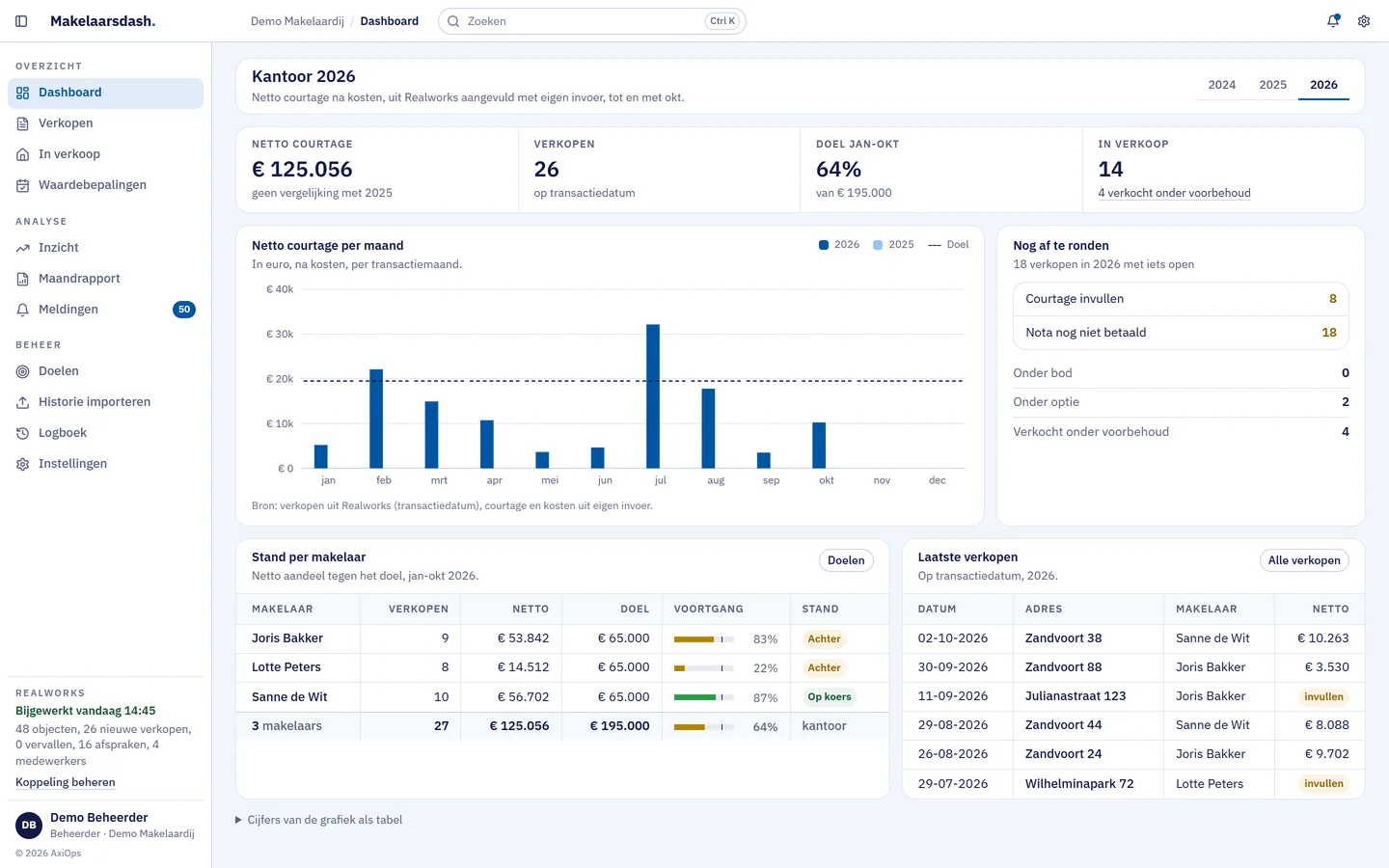
Task: Switch to the 2024 year tab
Action: 1222,85
